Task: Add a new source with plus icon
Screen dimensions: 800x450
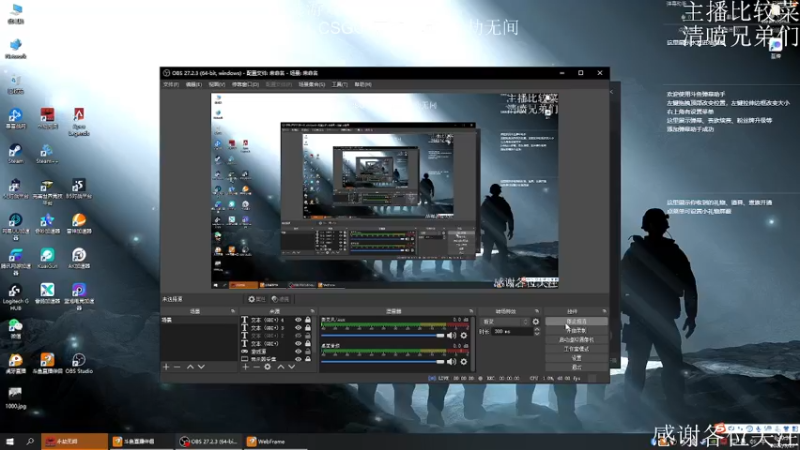Action: click(245, 367)
